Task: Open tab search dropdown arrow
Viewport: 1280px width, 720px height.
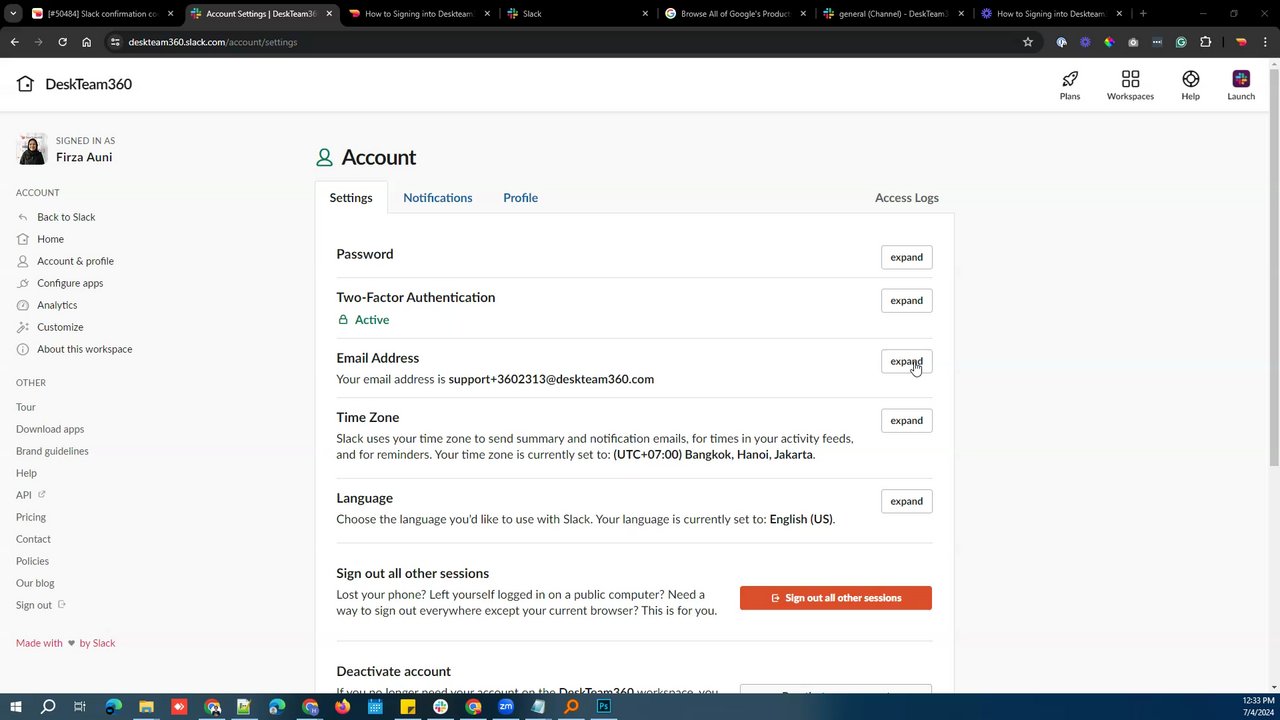Action: coord(13,14)
